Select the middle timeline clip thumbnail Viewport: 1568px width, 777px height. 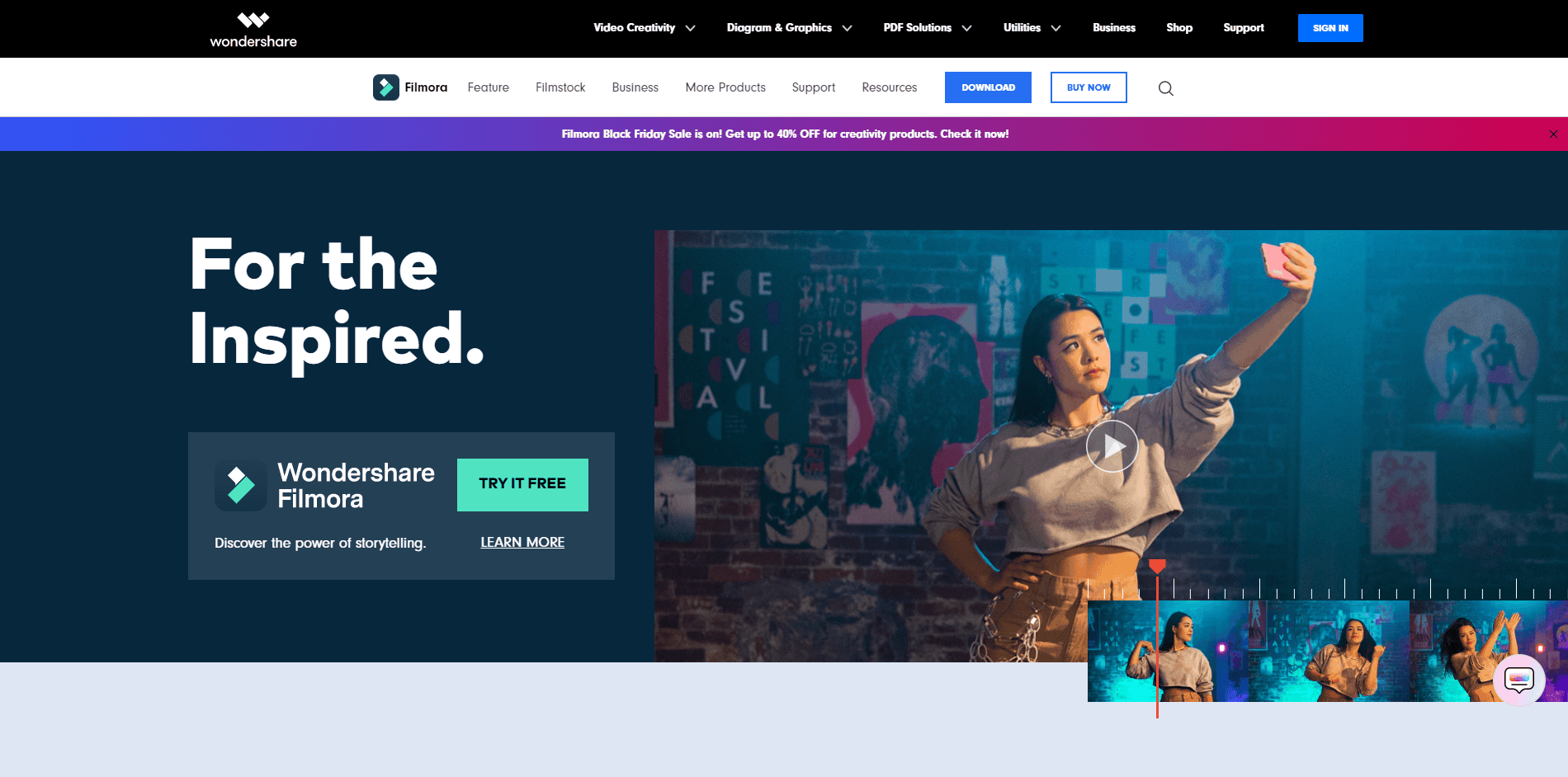[x=1329, y=651]
